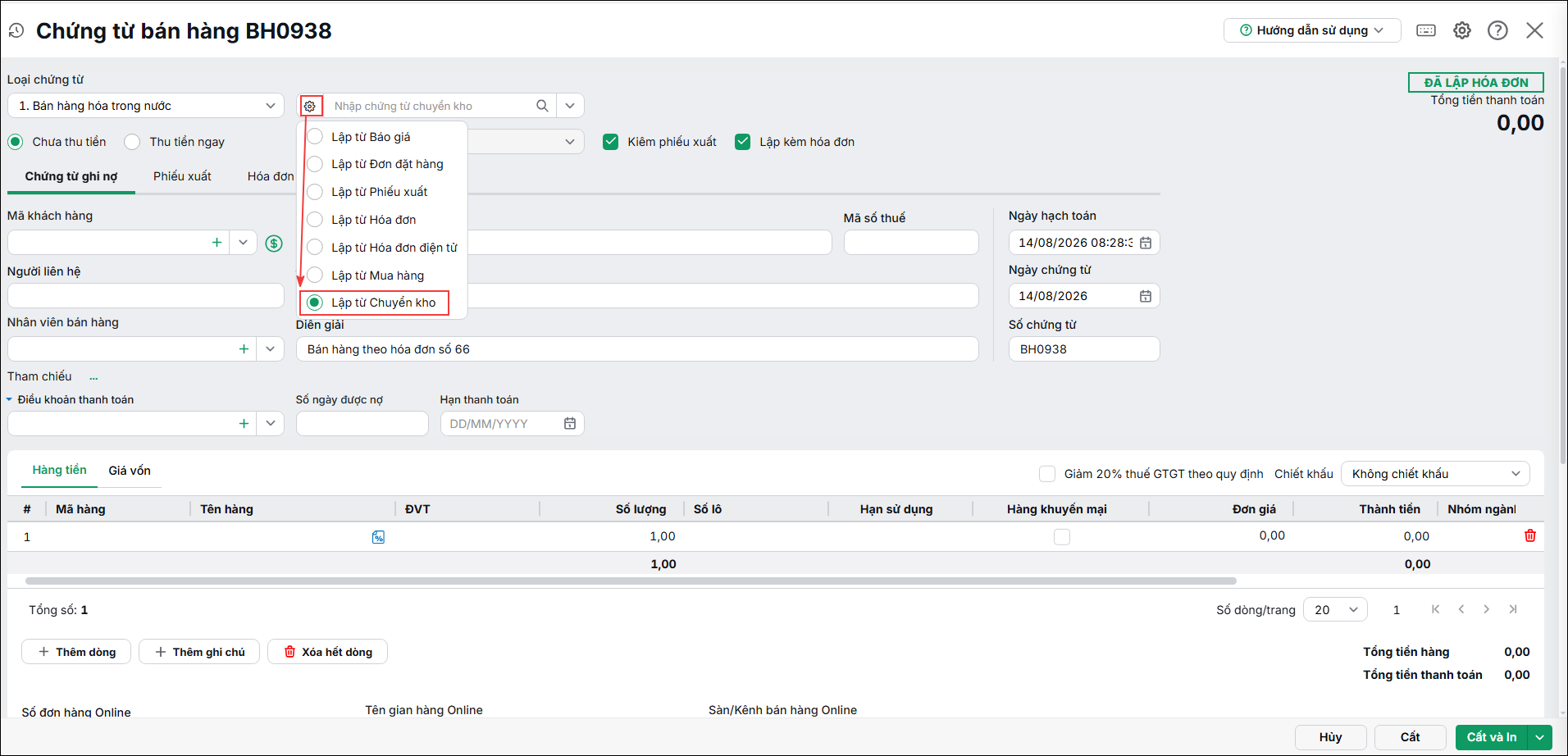Image resolution: width=1568 pixels, height=756 pixels.
Task: Click Hủy button
Action: pos(1330,737)
